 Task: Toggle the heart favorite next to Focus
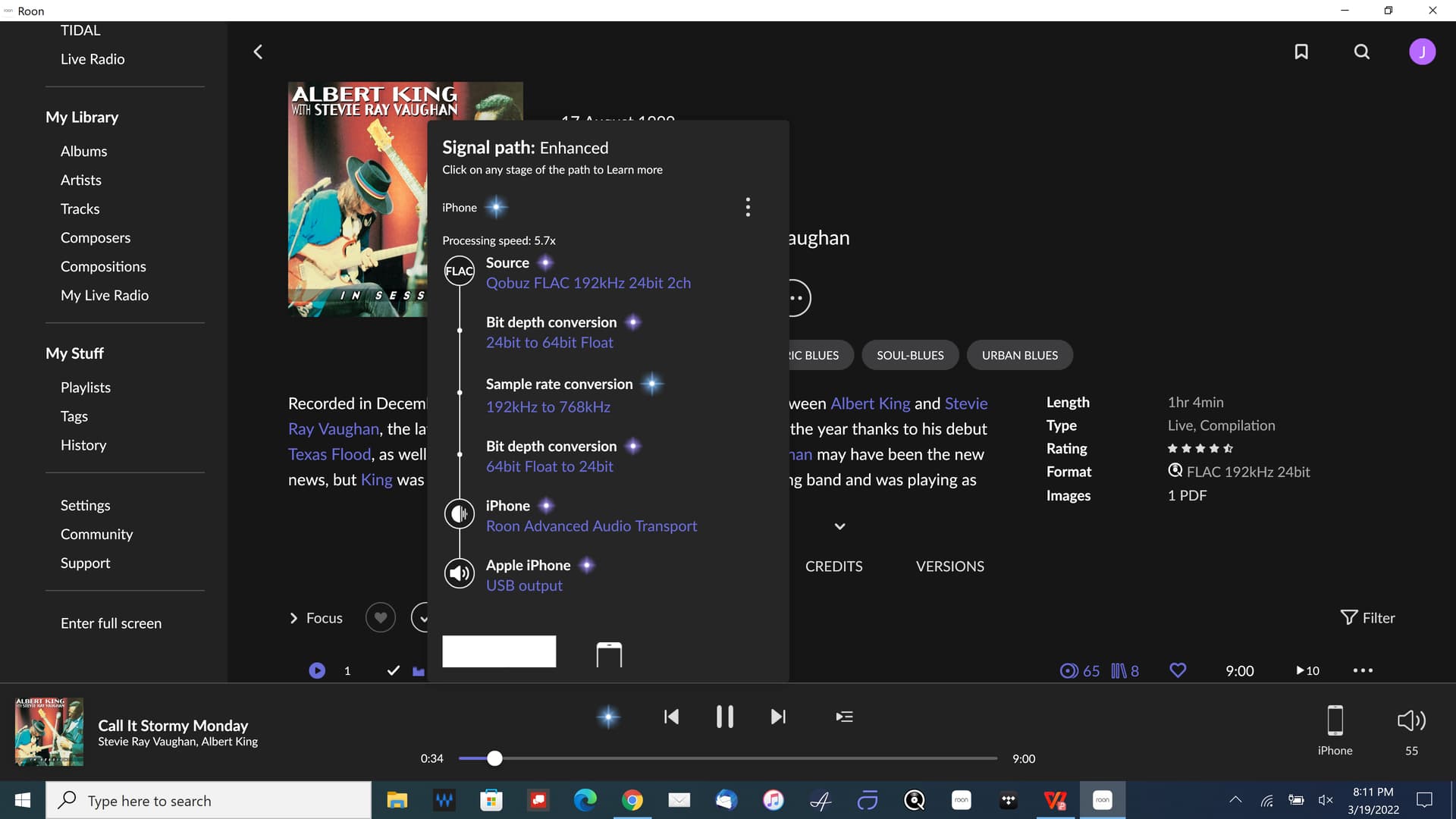coord(381,618)
